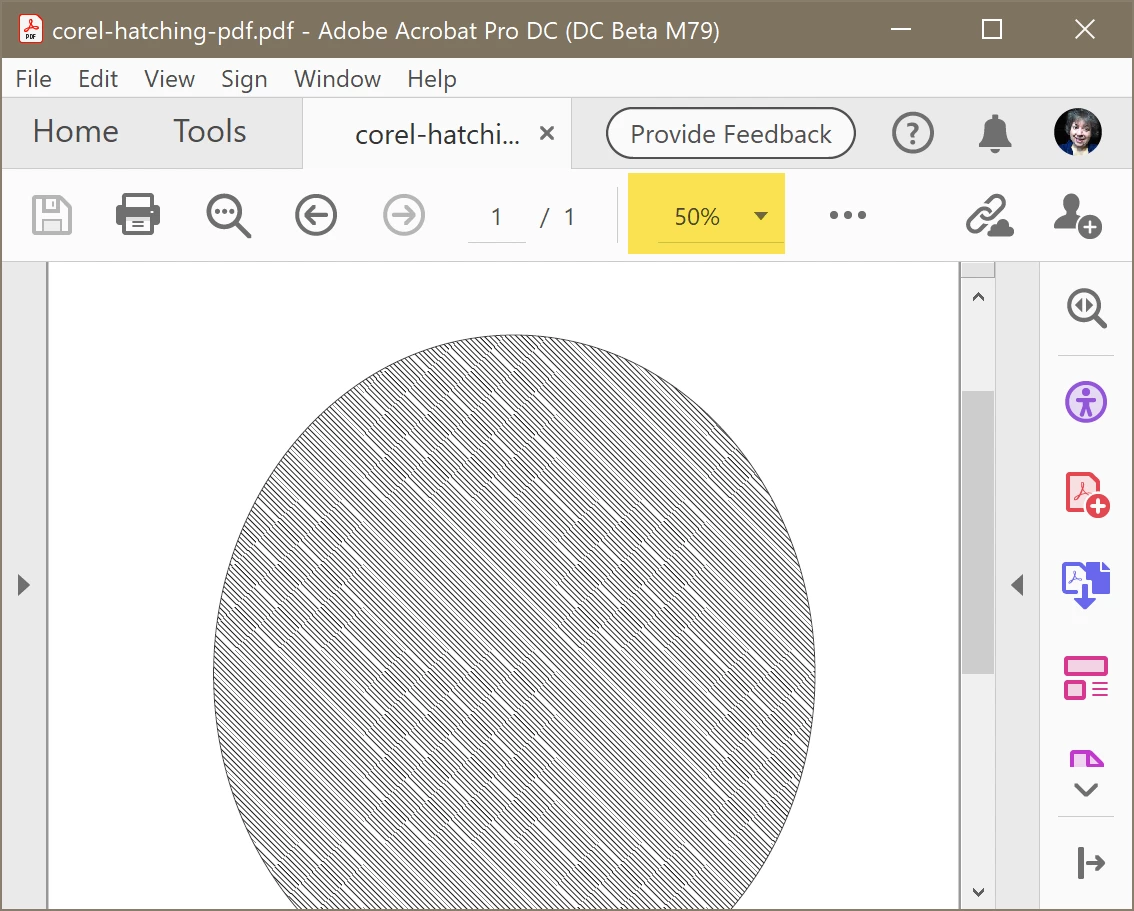The width and height of the screenshot is (1134, 911).
Task: Click the vertical scrollbar thumb
Action: [978, 532]
